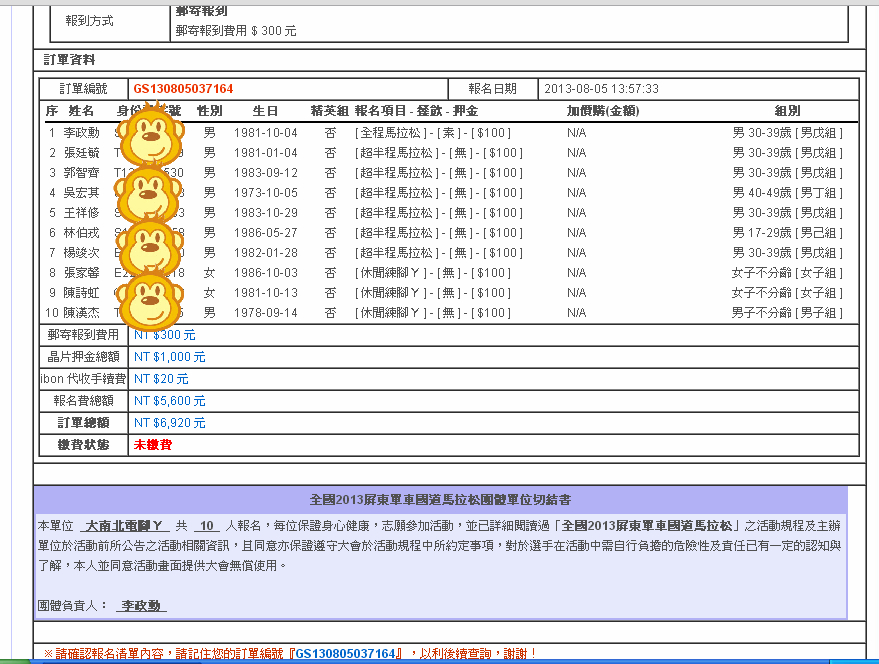Click the order total NT $6,920 元
The width and height of the screenshot is (879, 664).
click(170, 423)
